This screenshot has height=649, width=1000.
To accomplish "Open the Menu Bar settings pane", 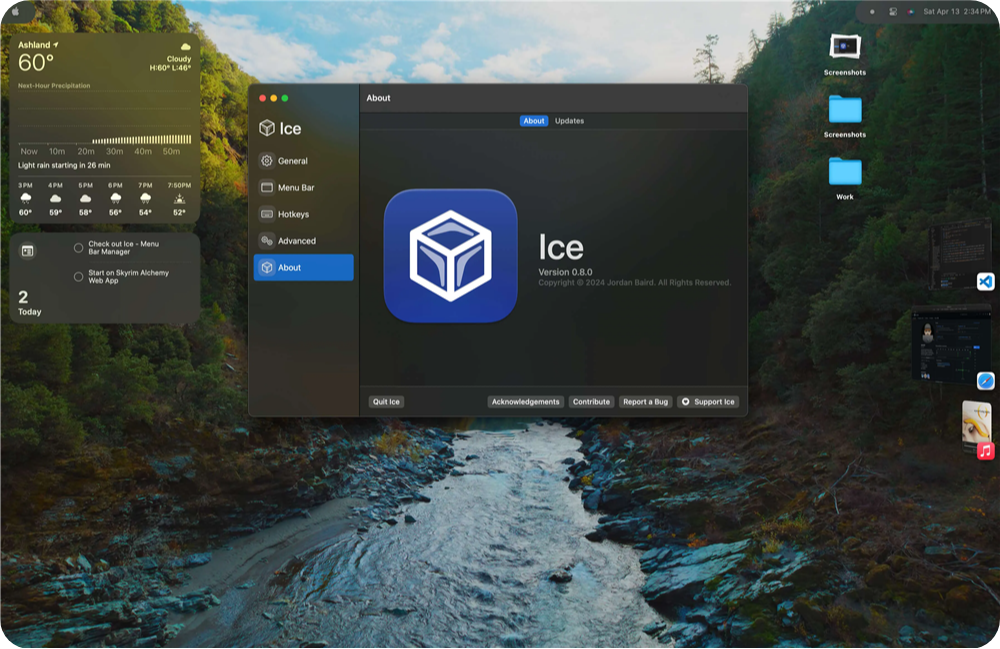I will [304, 187].
